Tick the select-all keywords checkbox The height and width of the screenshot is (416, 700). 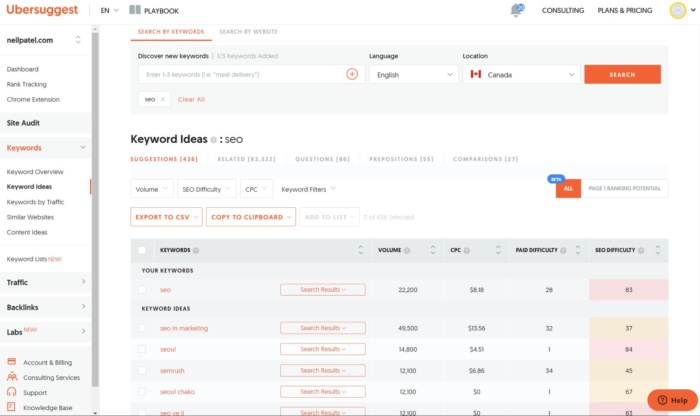click(x=142, y=250)
